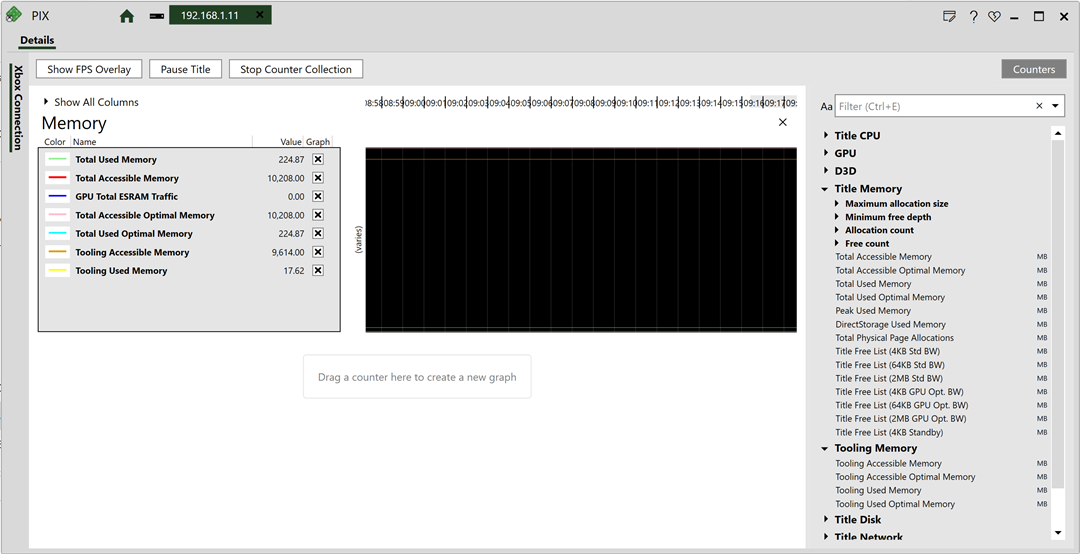Close the Memory graph panel
This screenshot has width=1080, height=554.
point(782,122)
